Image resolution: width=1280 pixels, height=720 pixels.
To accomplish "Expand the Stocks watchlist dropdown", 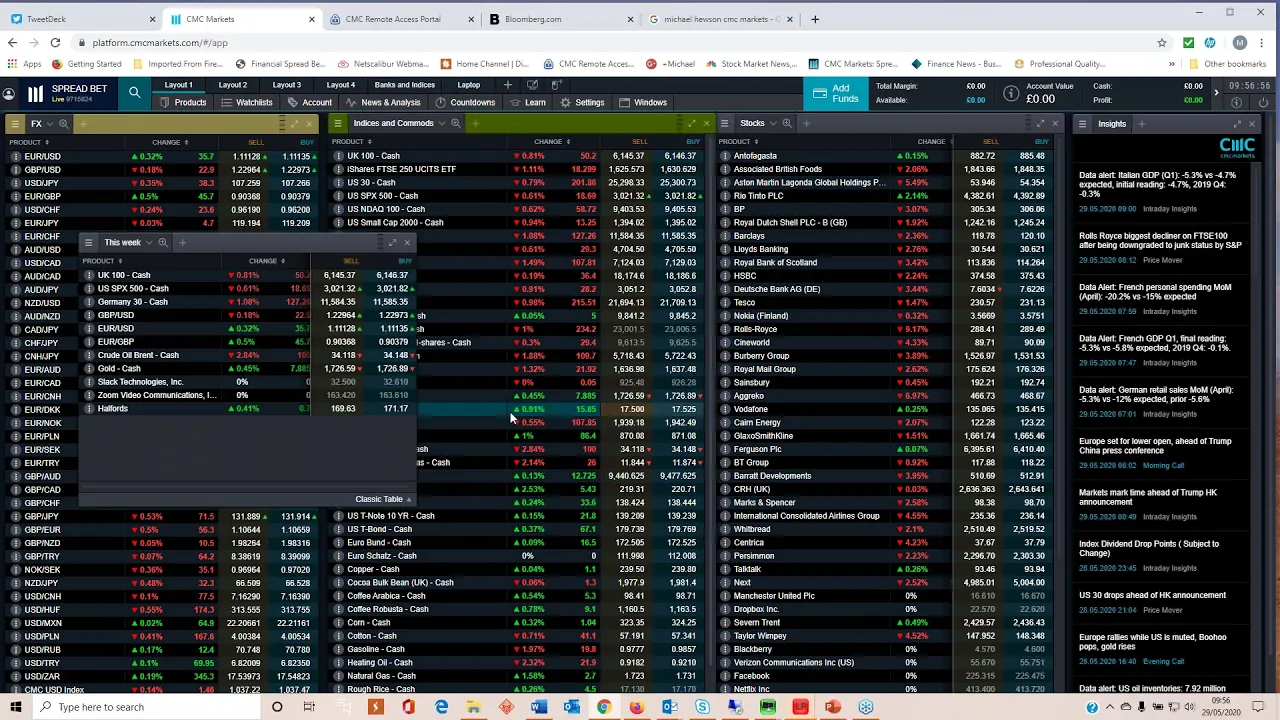I will [x=773, y=124].
